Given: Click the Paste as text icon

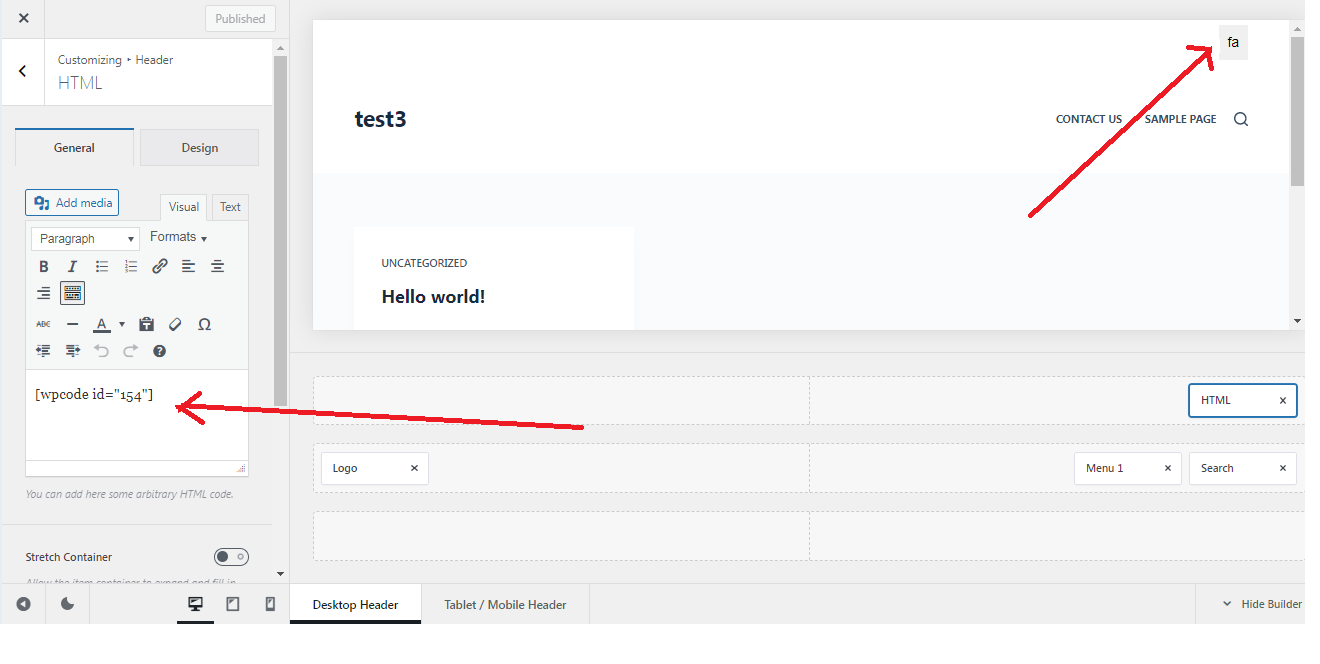Looking at the screenshot, I should tap(147, 324).
